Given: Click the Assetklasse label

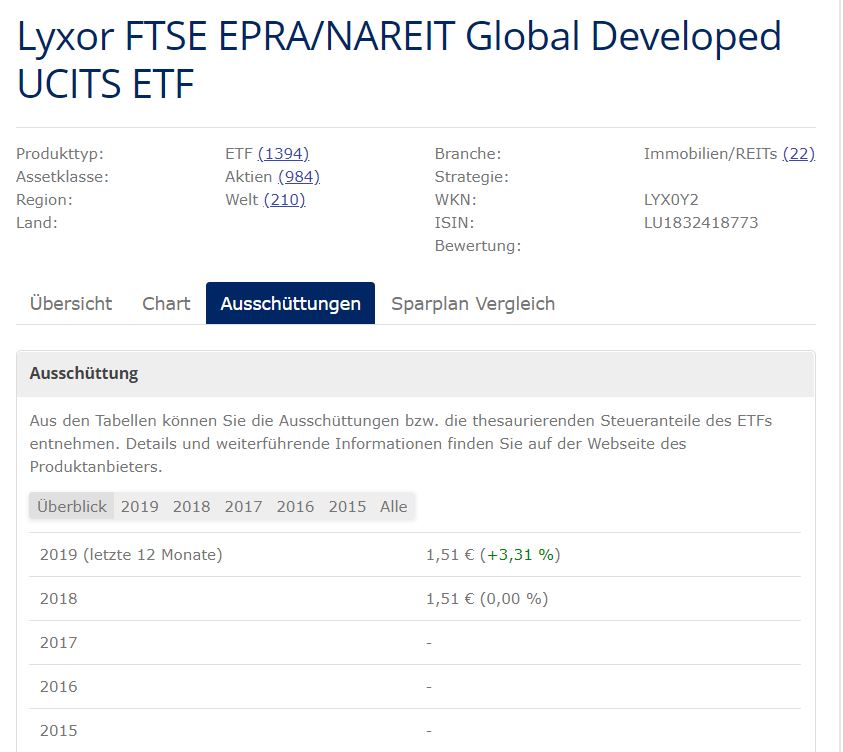Looking at the screenshot, I should click(62, 177).
